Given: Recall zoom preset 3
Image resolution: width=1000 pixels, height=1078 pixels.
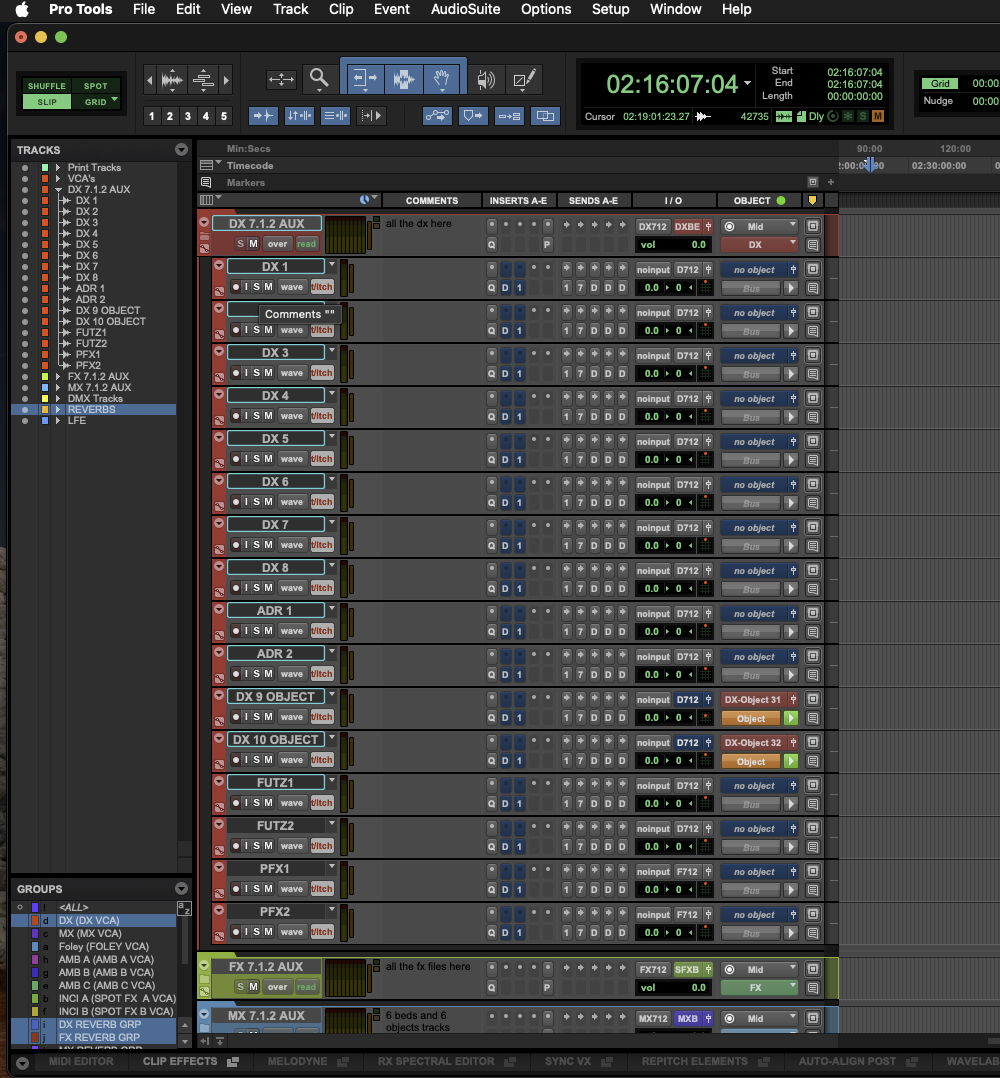Looking at the screenshot, I should (187, 116).
